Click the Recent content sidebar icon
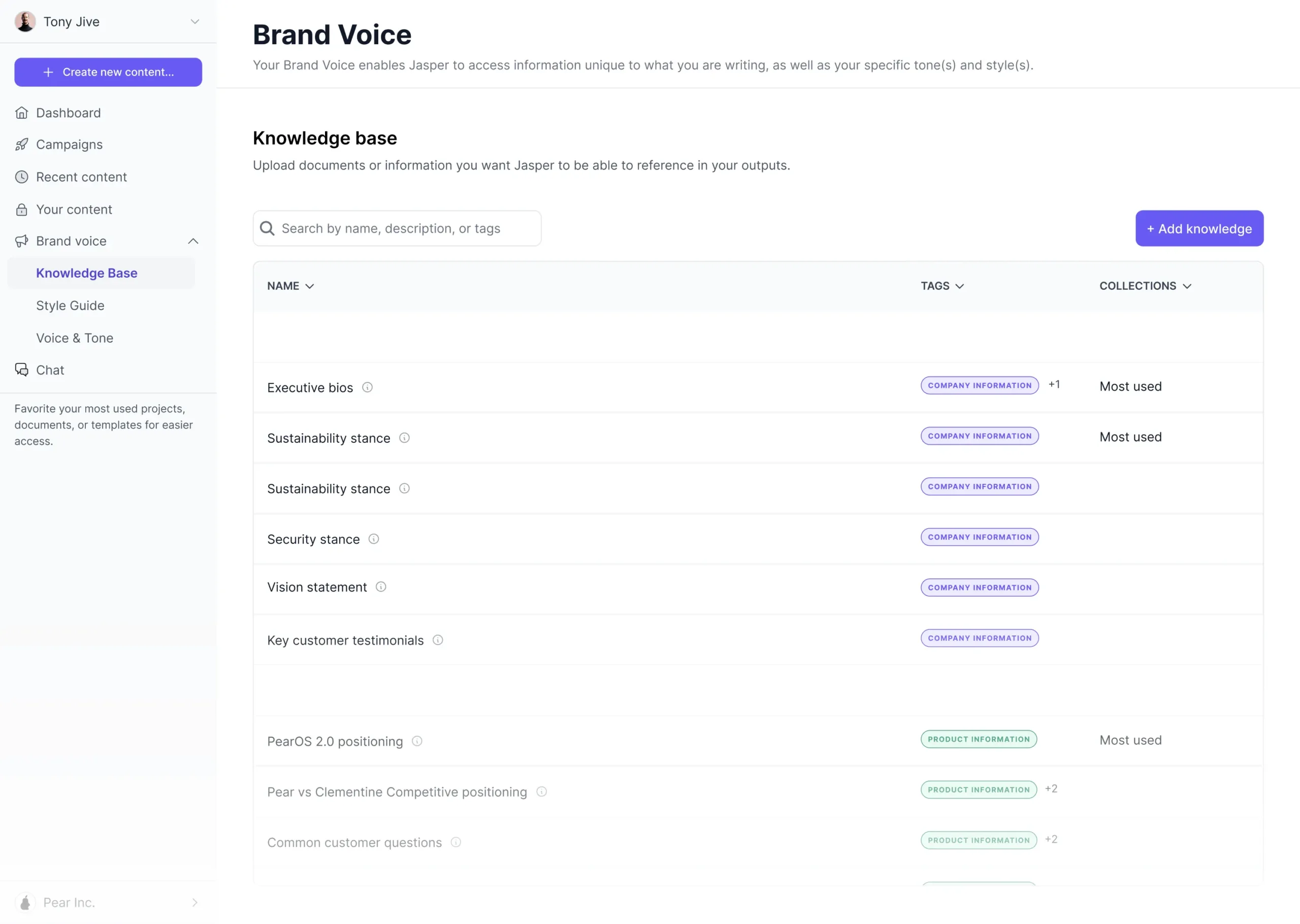 pyautogui.click(x=21, y=176)
